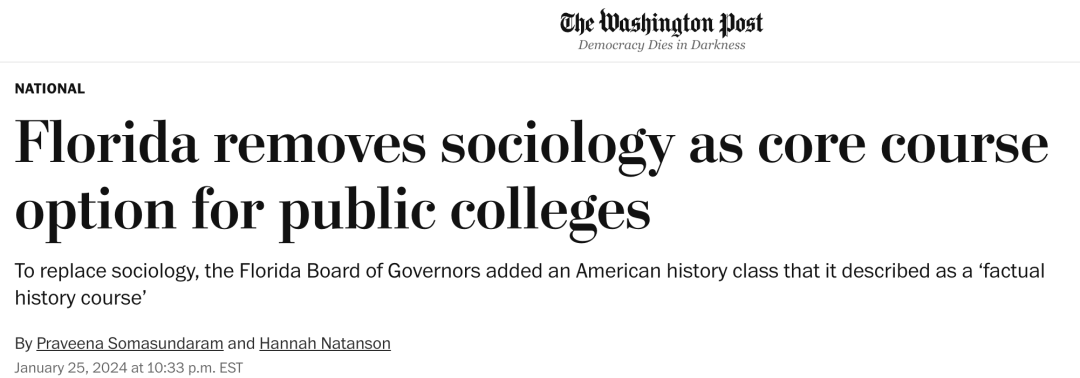Click the word 'sociology' in the headline
This screenshot has width=1080, height=378.
point(557,145)
